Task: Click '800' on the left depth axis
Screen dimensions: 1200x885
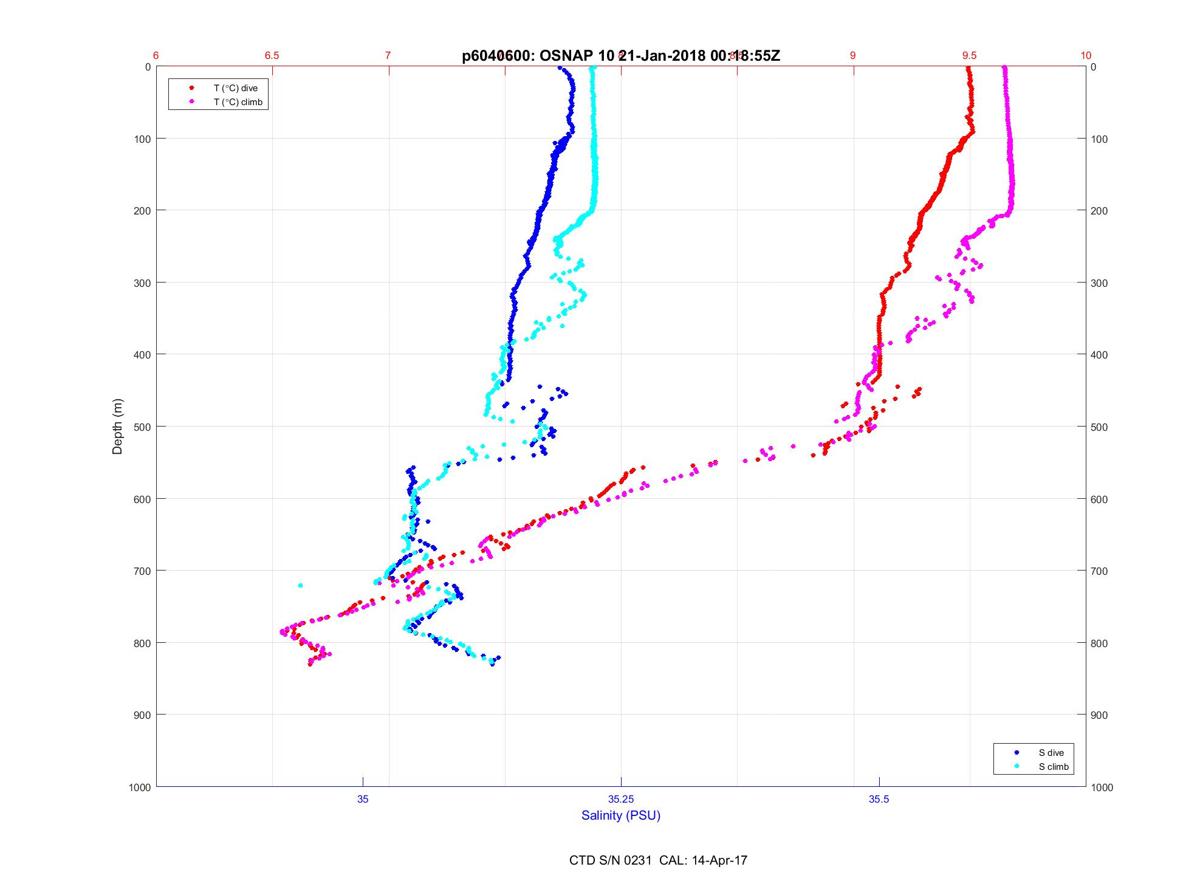Action: coord(141,643)
